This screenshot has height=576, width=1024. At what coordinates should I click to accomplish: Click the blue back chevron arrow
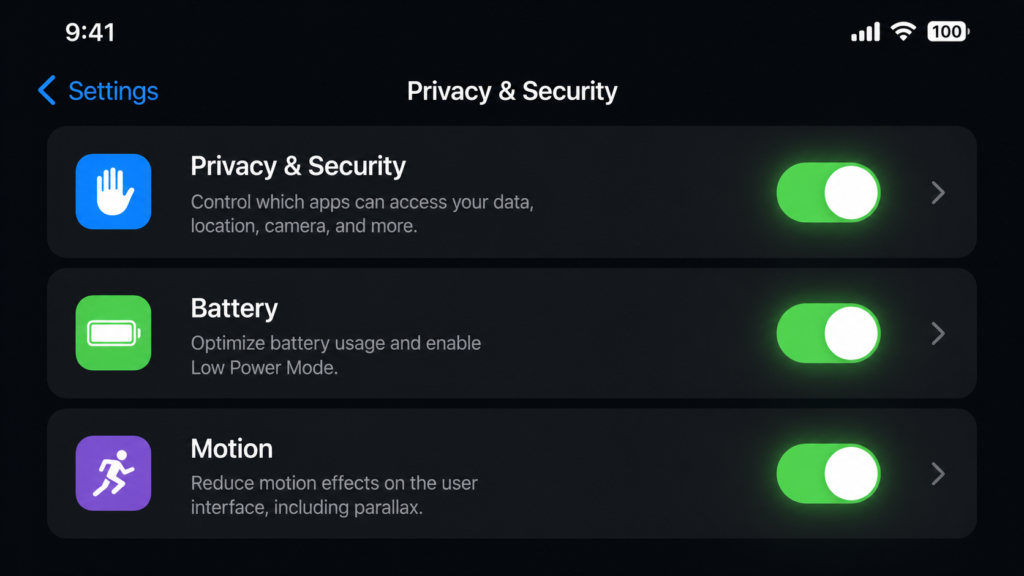(45, 91)
